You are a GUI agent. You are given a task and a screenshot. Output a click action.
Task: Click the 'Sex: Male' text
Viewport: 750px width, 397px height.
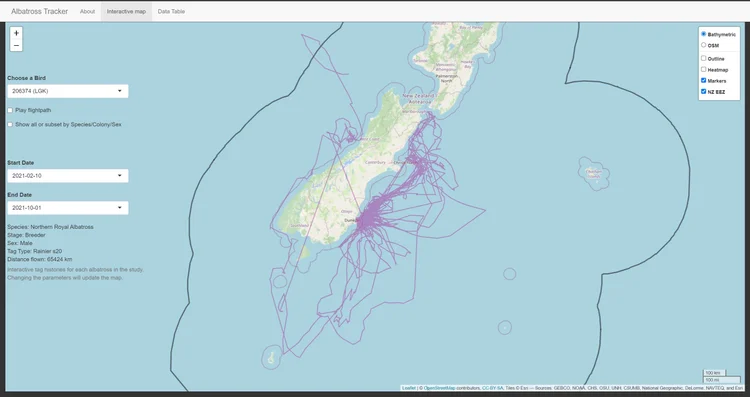(20, 243)
